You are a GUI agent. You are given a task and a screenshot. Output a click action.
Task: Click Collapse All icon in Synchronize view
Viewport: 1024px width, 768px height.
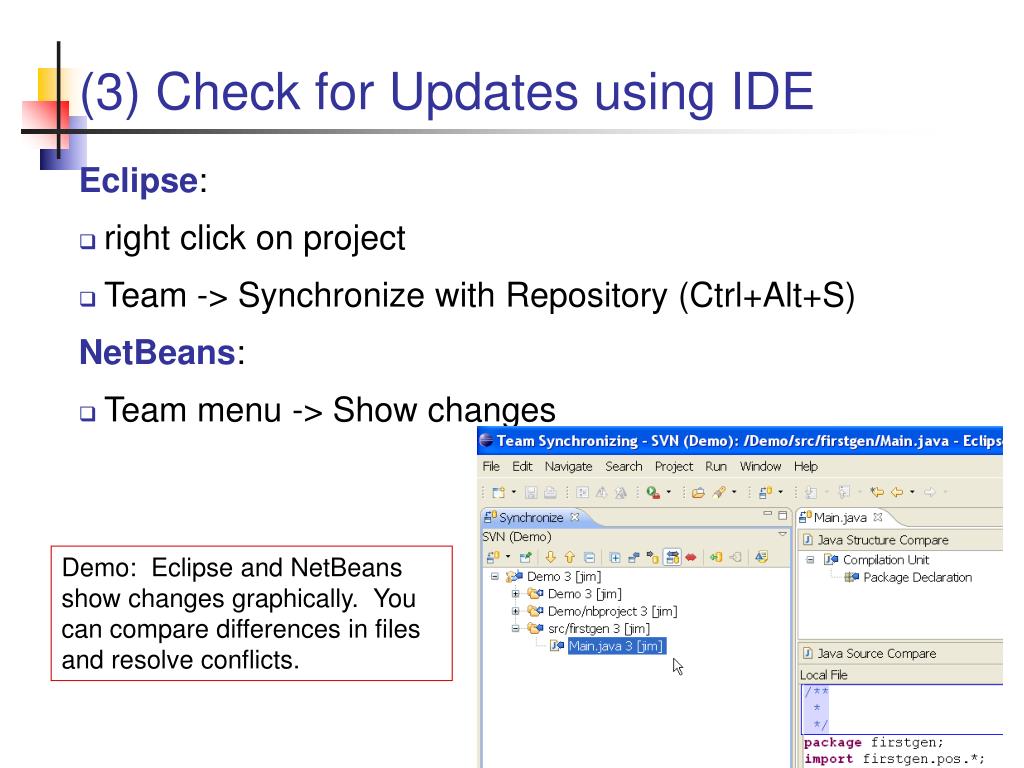click(589, 558)
